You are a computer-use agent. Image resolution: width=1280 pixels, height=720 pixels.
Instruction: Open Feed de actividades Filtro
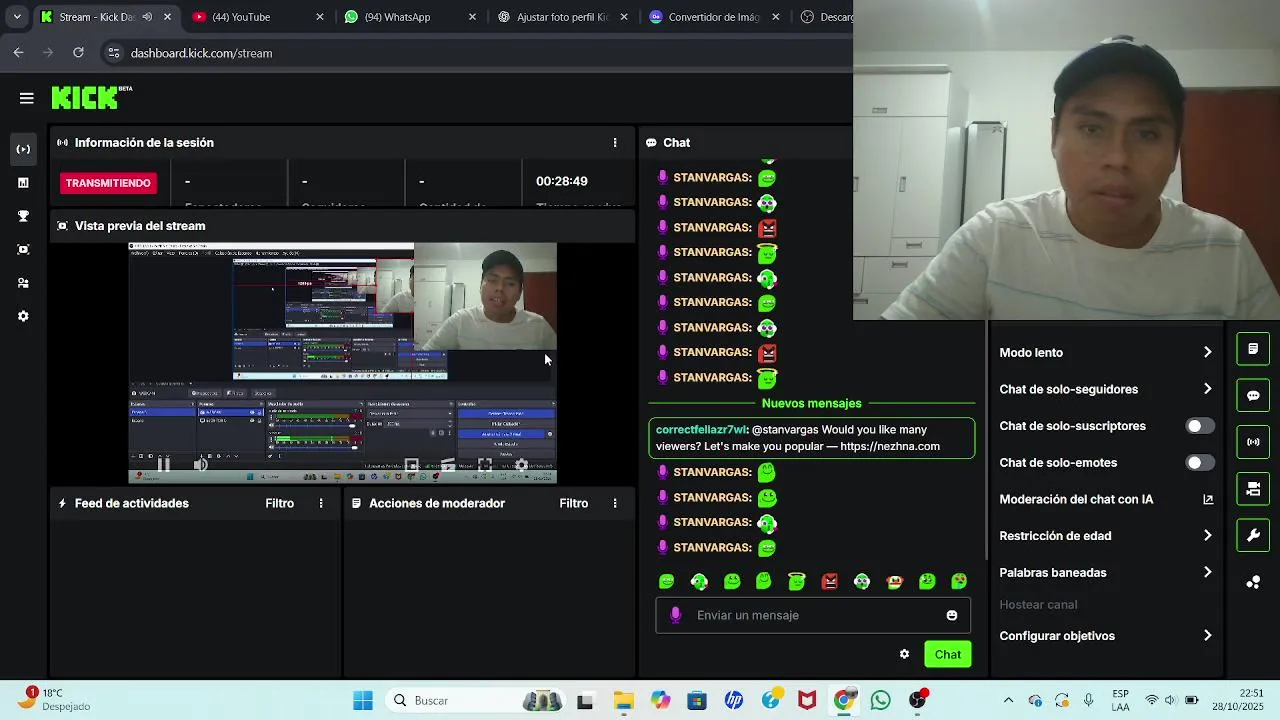tap(280, 503)
